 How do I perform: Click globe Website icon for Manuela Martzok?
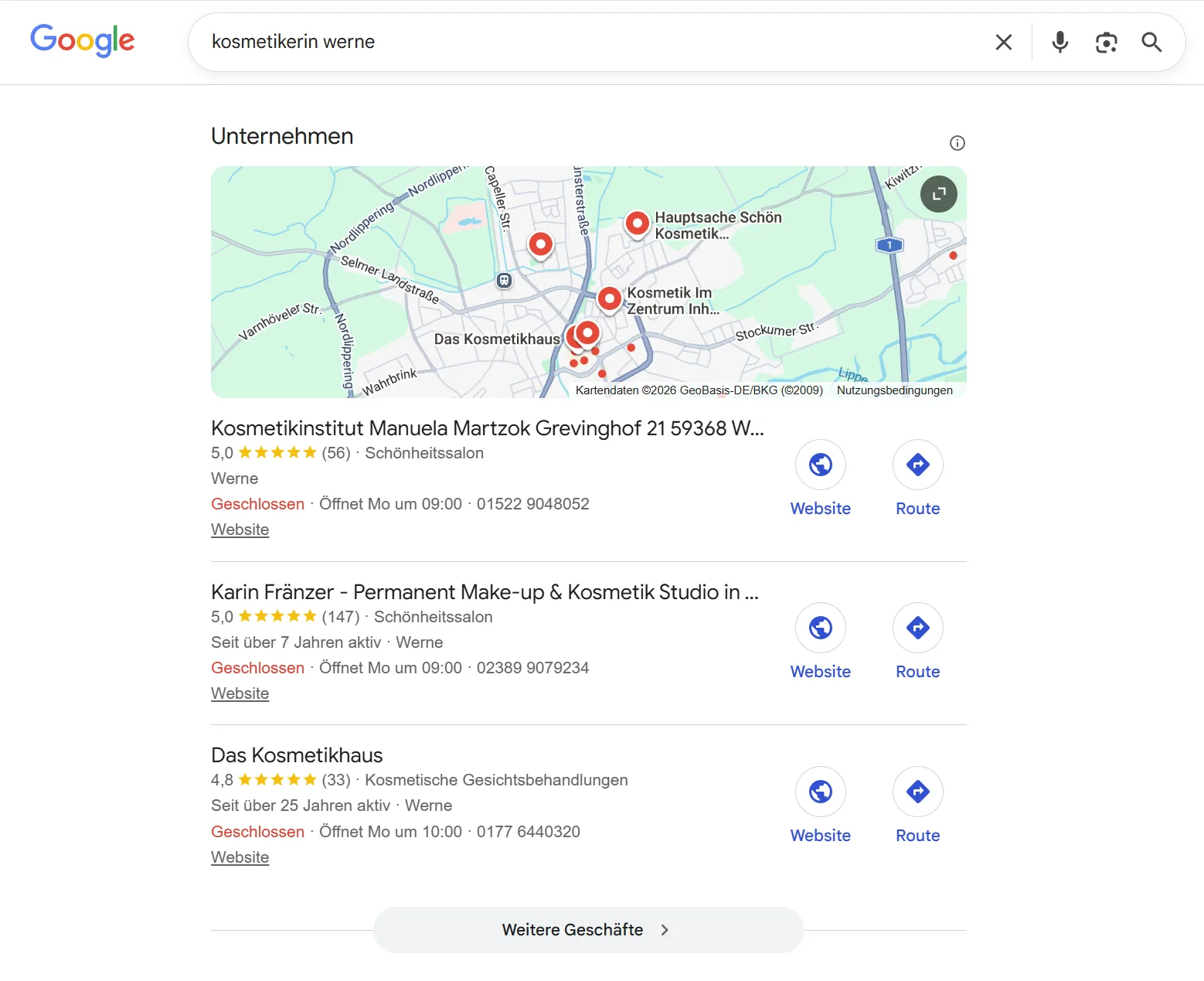tap(821, 465)
